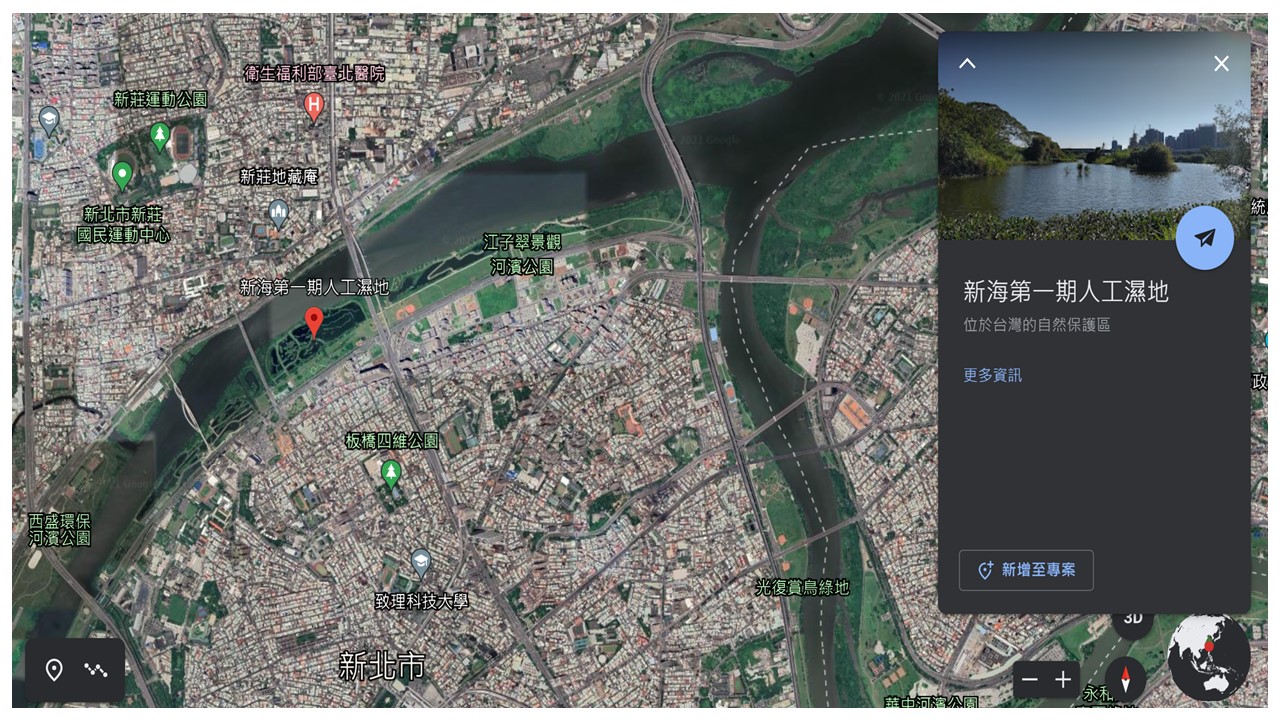Click the 新莊地藏庵 temple marker
The height and width of the screenshot is (720, 1280).
(x=279, y=213)
